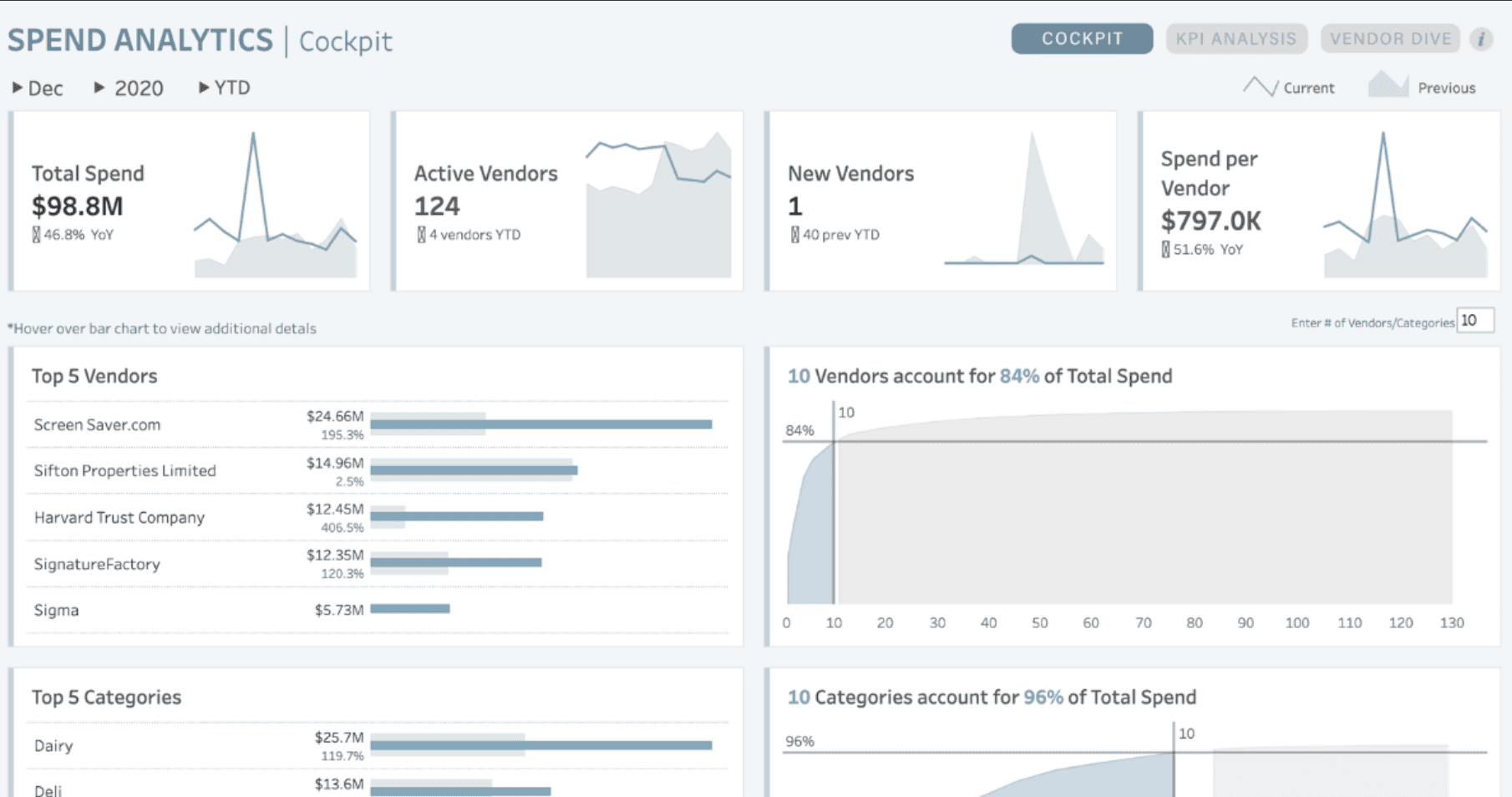Click the YoY icon on Spend per Vendor card
Image resolution: width=1512 pixels, height=797 pixels.
pyautogui.click(x=1168, y=249)
